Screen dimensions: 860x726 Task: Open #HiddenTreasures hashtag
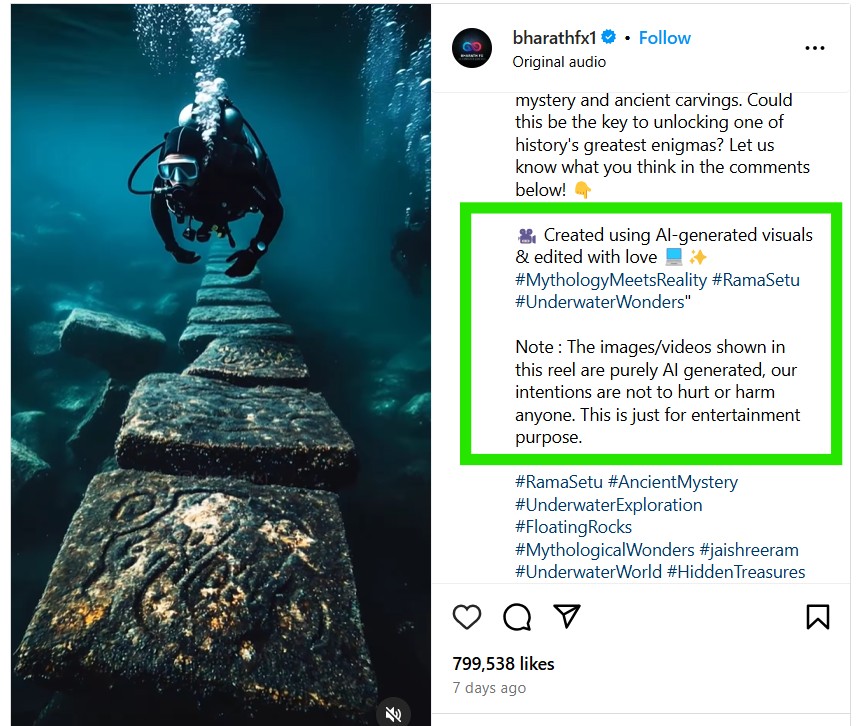pyautogui.click(x=736, y=572)
